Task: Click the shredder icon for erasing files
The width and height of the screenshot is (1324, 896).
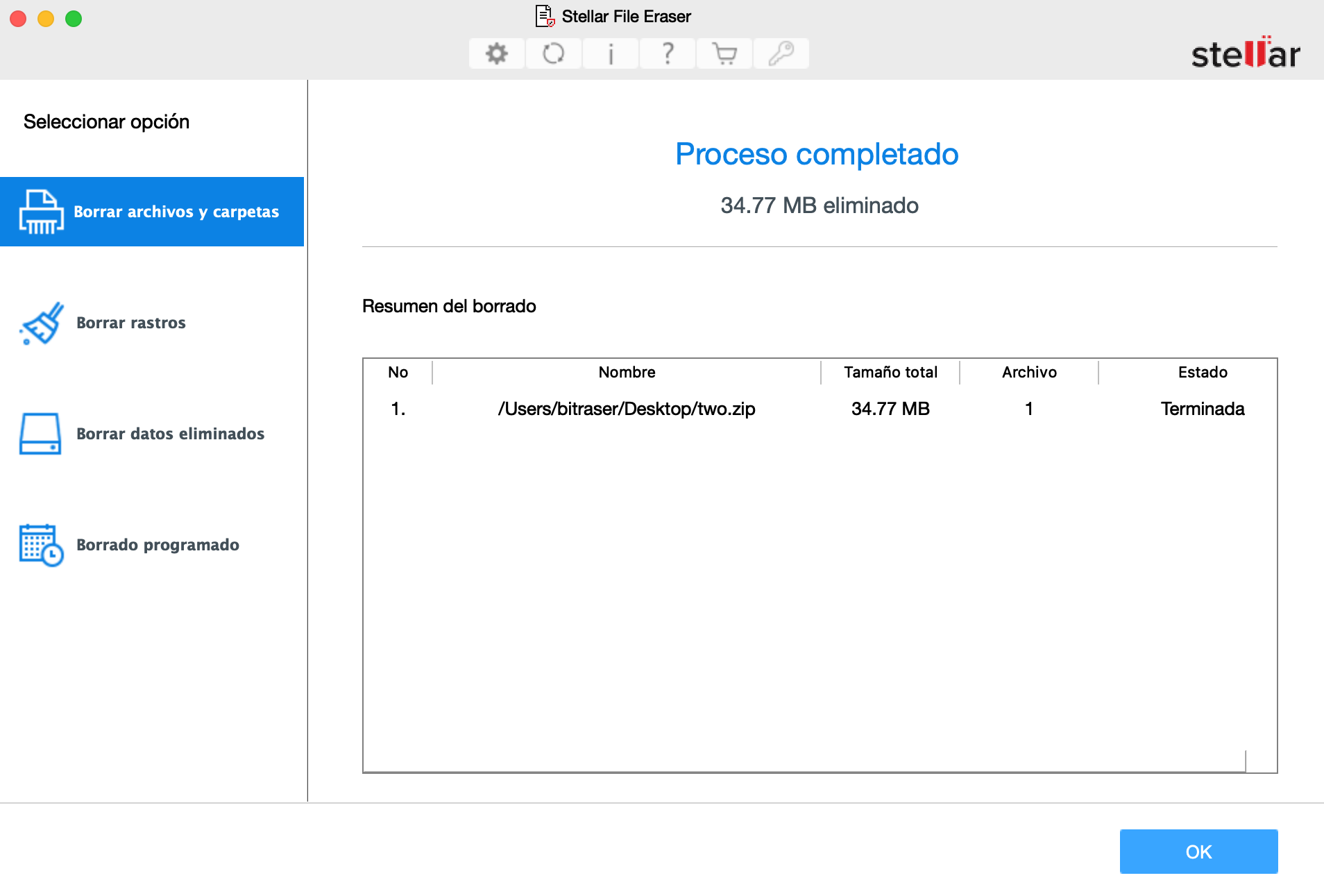Action: click(41, 212)
